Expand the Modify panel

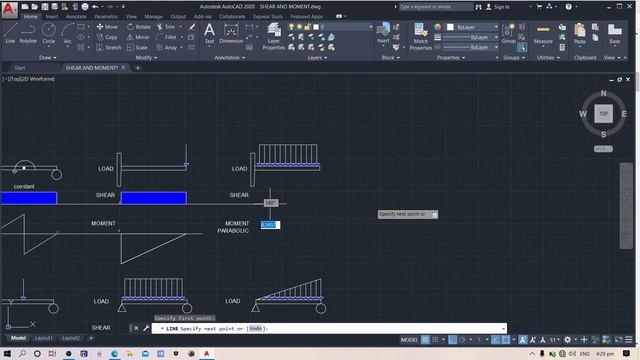click(x=146, y=58)
